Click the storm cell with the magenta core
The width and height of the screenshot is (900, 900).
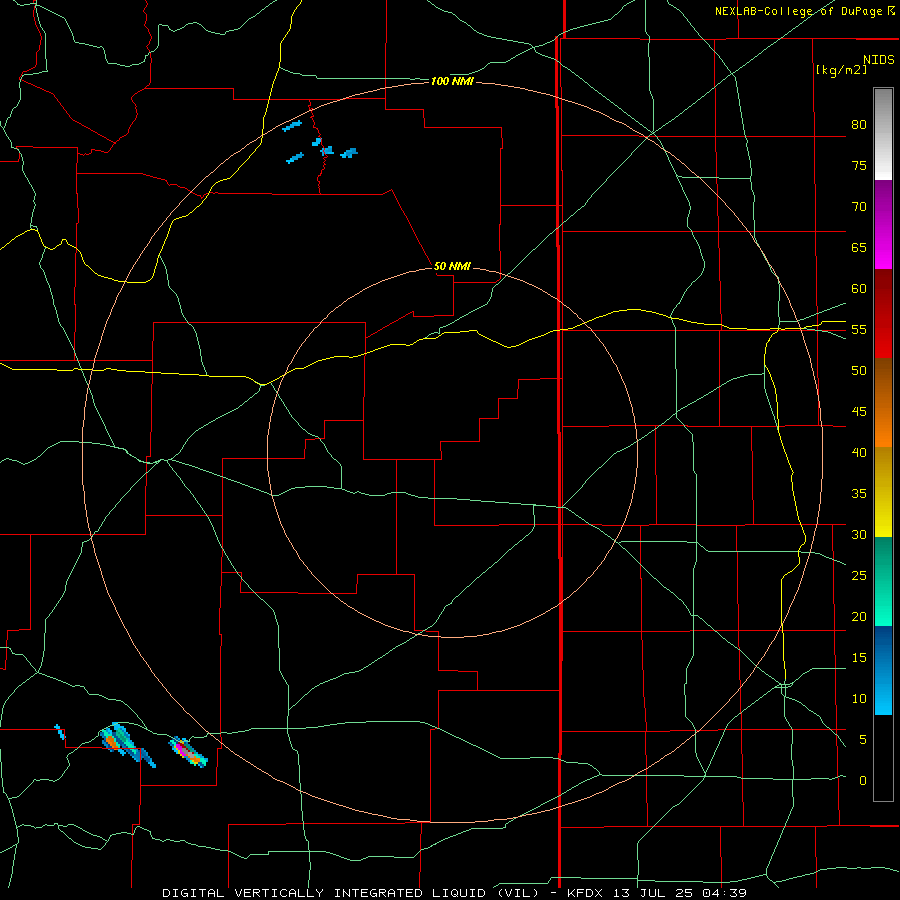[x=188, y=752]
